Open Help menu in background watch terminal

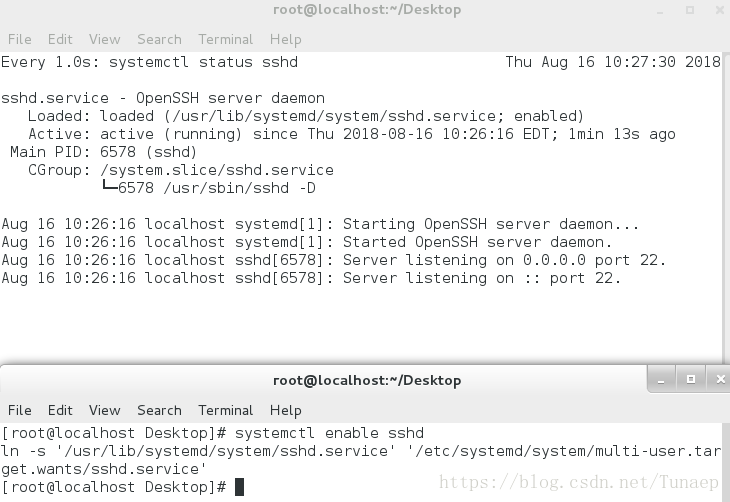(286, 39)
